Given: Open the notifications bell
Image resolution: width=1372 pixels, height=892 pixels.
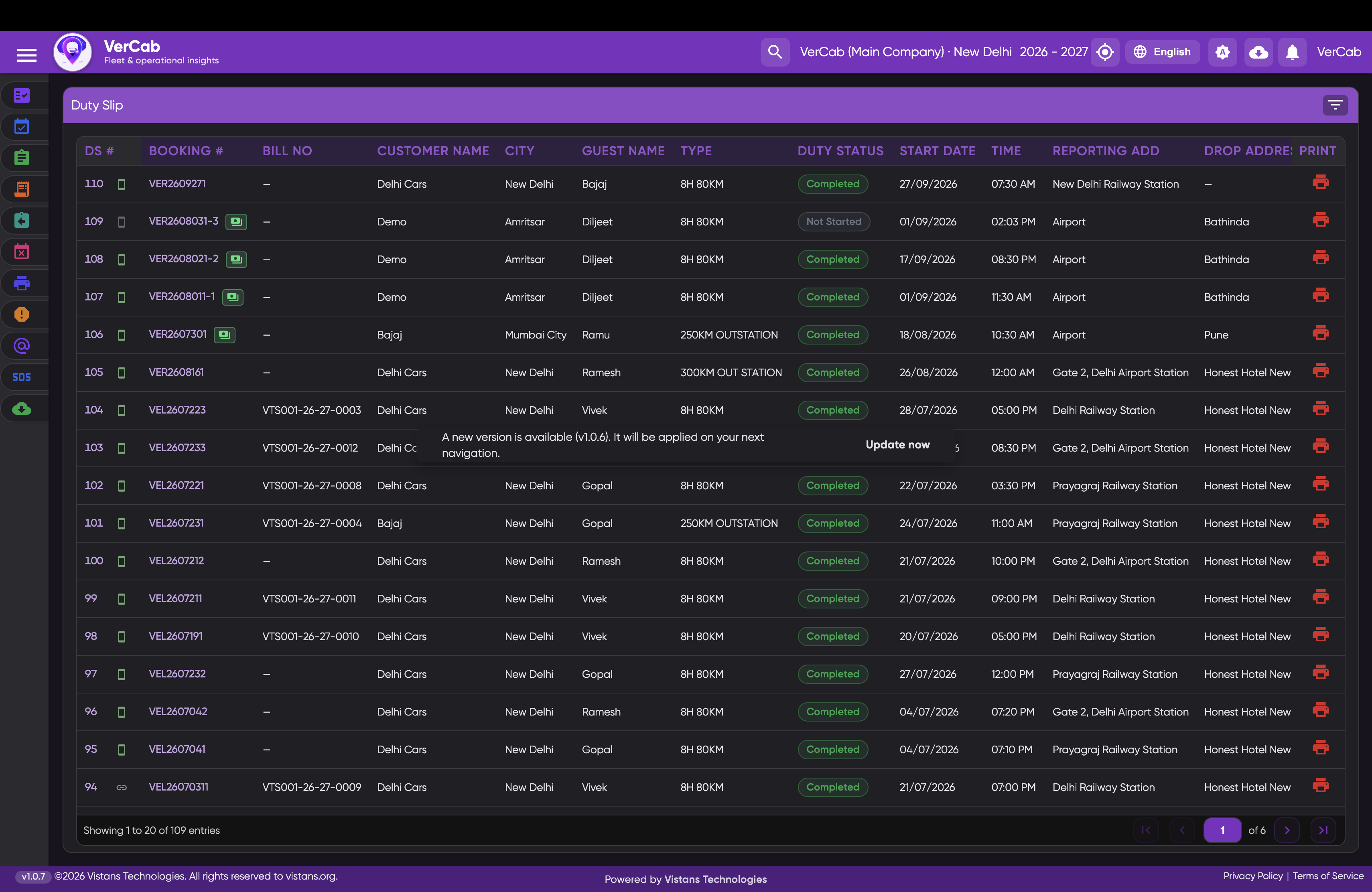Looking at the screenshot, I should 1293,53.
